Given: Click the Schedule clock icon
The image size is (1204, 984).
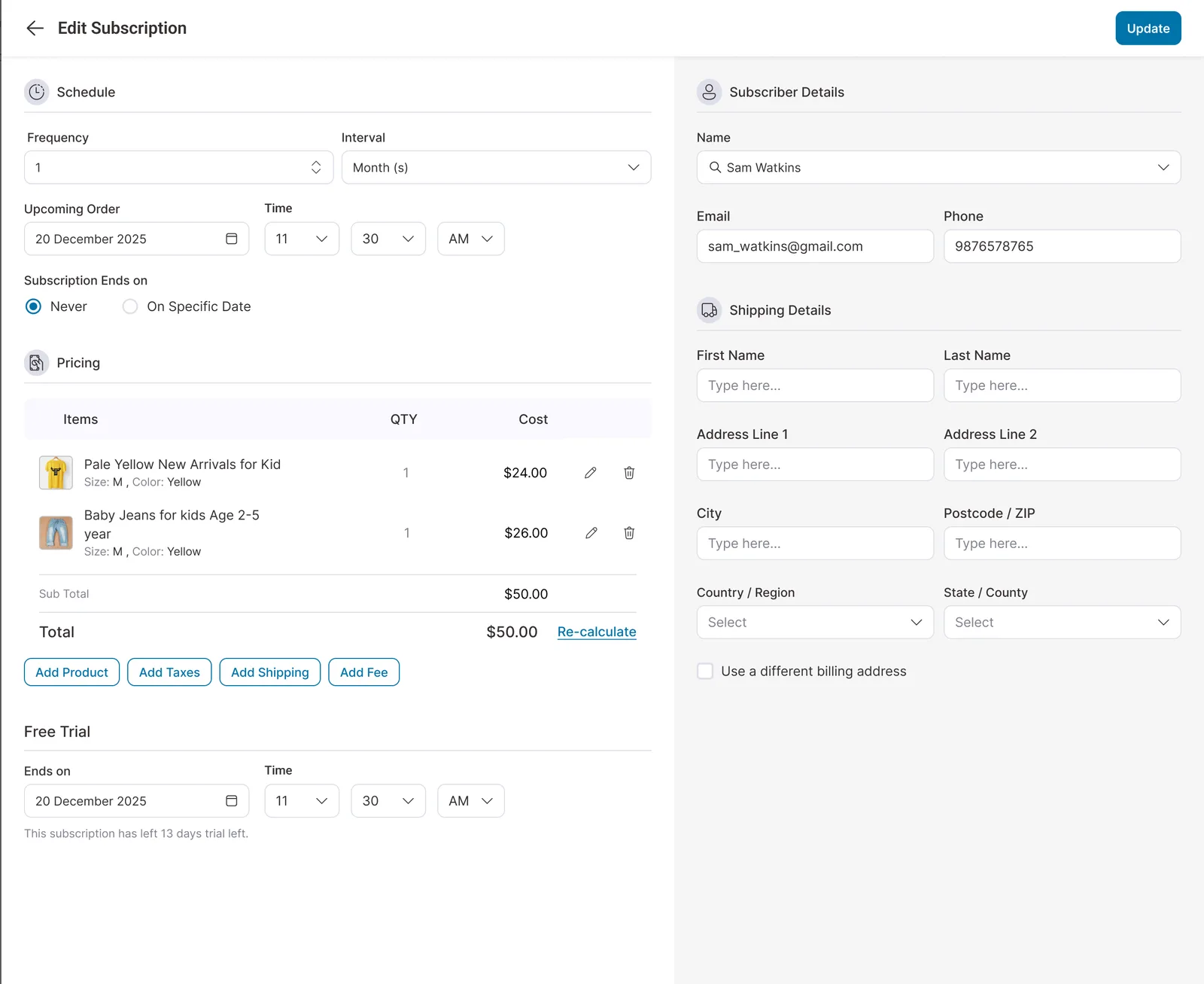Looking at the screenshot, I should click(37, 92).
